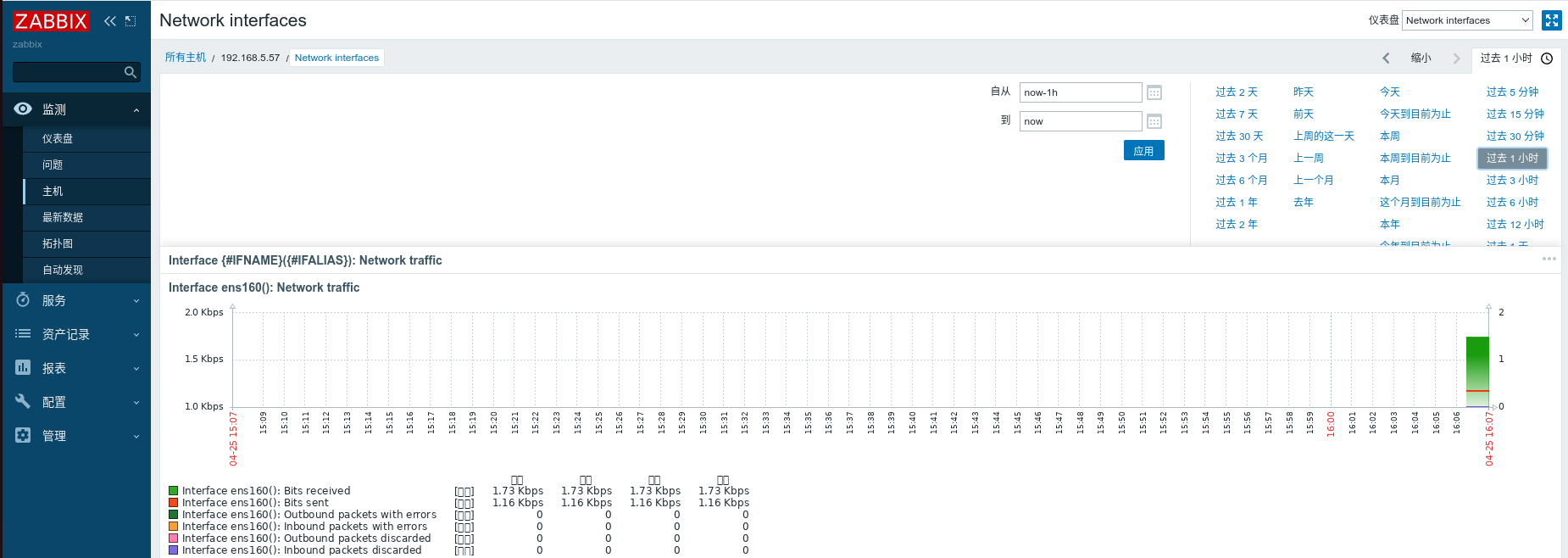The width and height of the screenshot is (1568, 558).
Task: Click the 应用 apply button
Action: (x=1143, y=151)
